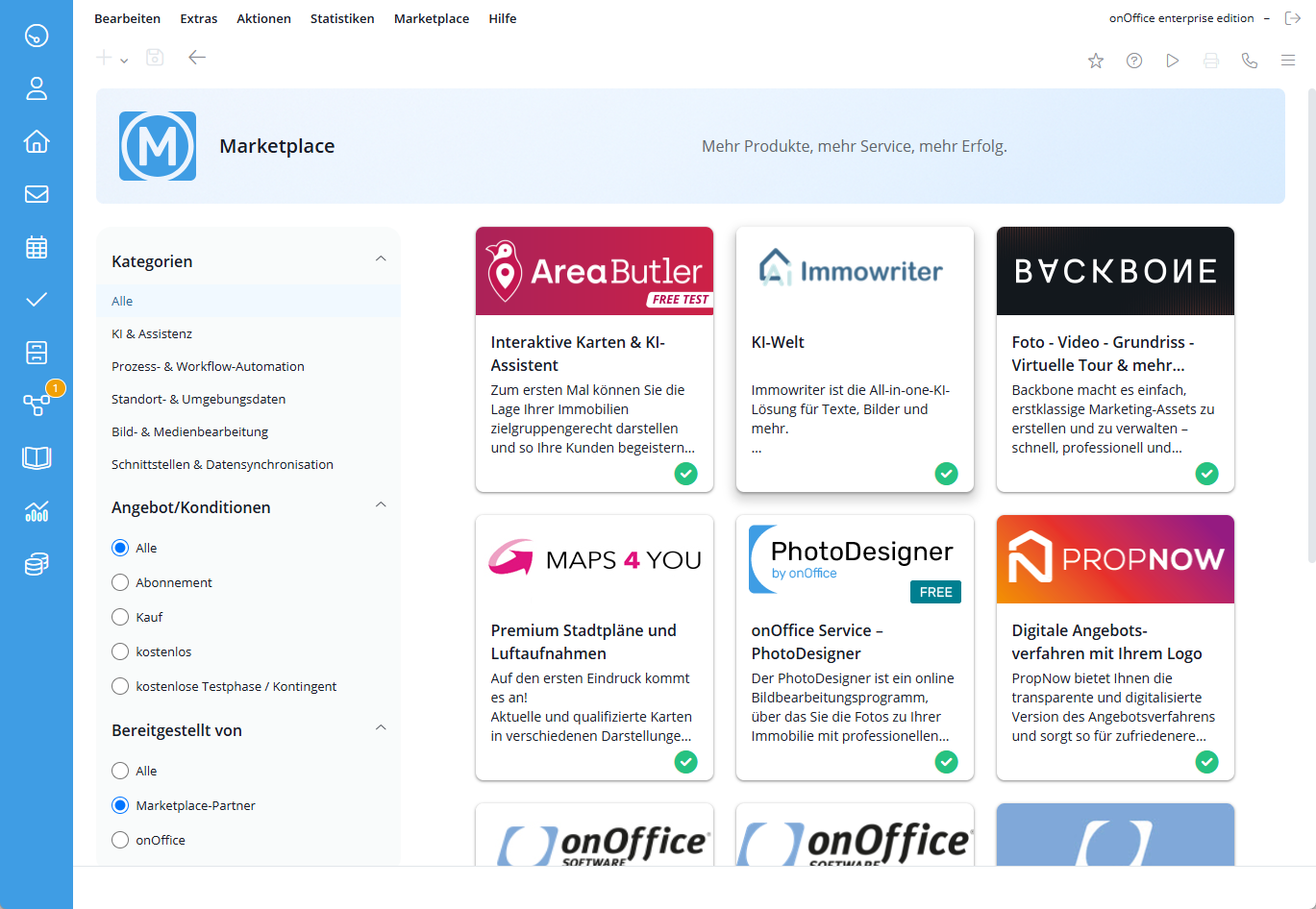Viewport: 1316px width, 909px height.
Task: Click the printer icon in toolbar
Action: click(x=1211, y=61)
